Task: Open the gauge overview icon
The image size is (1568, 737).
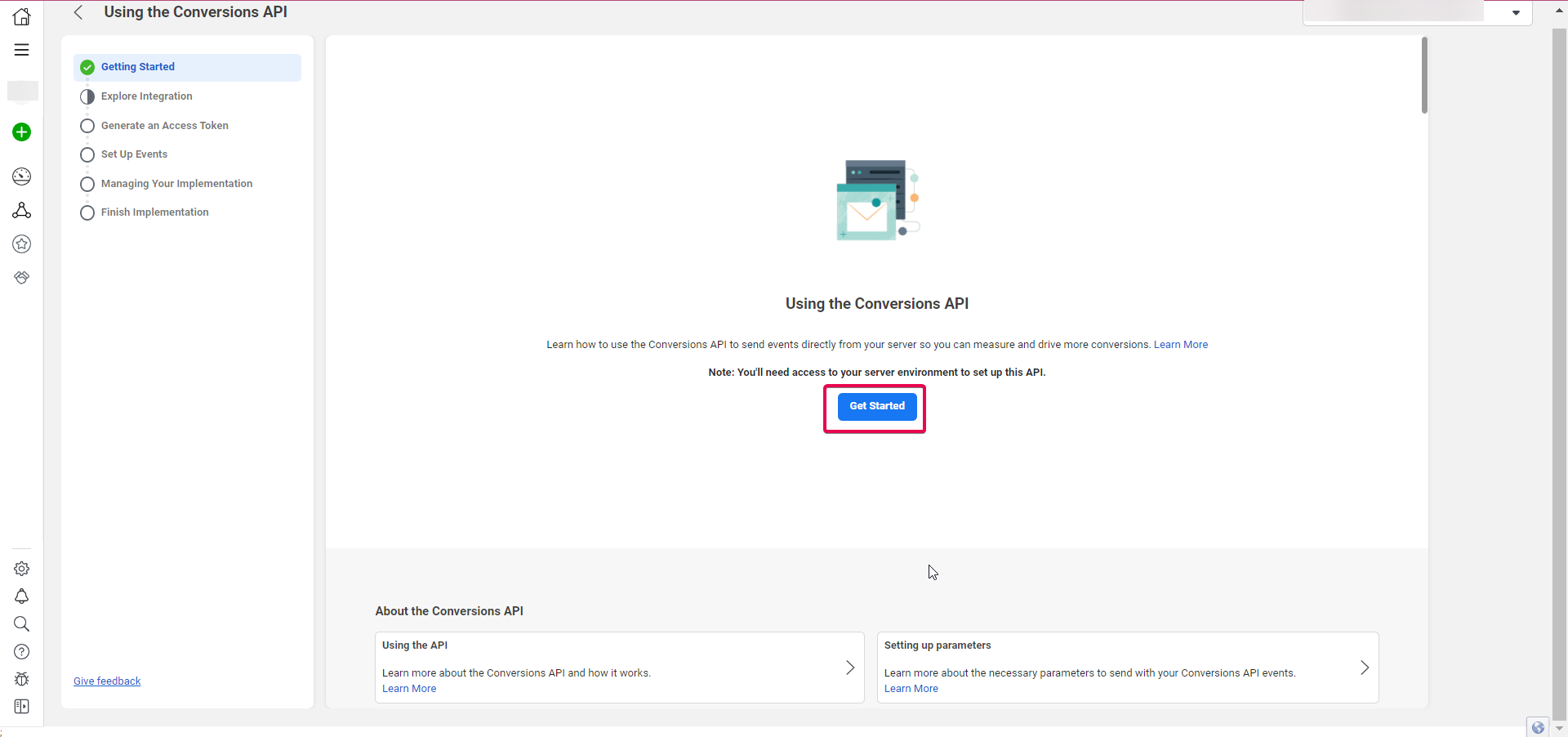Action: (x=22, y=176)
